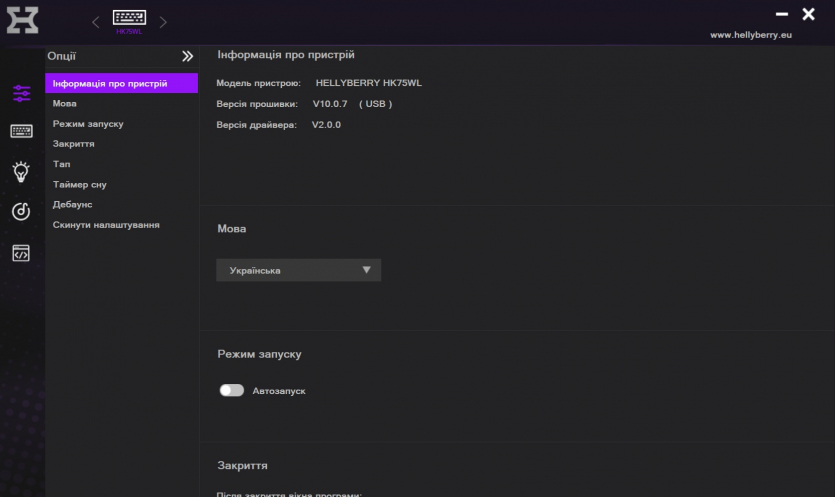Open the macro code sidebar icon
Image resolution: width=835 pixels, height=497 pixels.
point(21,253)
